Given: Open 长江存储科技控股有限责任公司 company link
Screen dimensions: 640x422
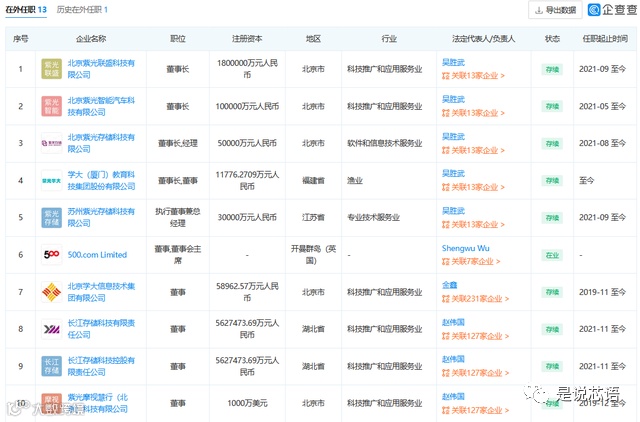Looking at the screenshot, I should tap(101, 366).
